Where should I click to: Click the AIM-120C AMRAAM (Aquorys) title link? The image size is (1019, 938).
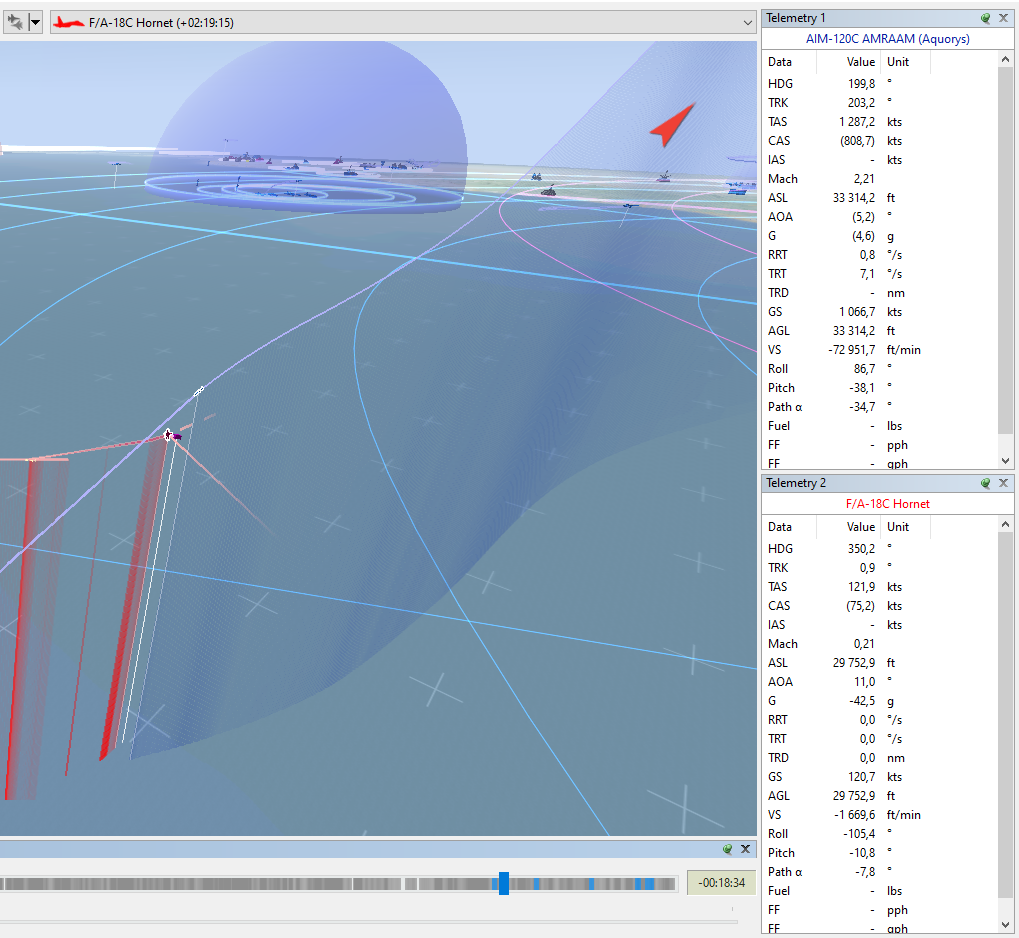coord(887,39)
